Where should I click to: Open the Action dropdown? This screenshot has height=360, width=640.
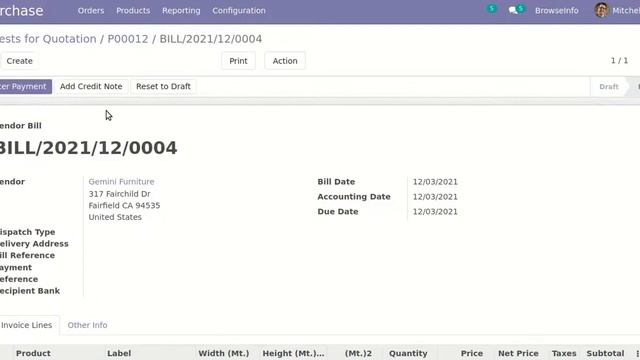pos(285,61)
